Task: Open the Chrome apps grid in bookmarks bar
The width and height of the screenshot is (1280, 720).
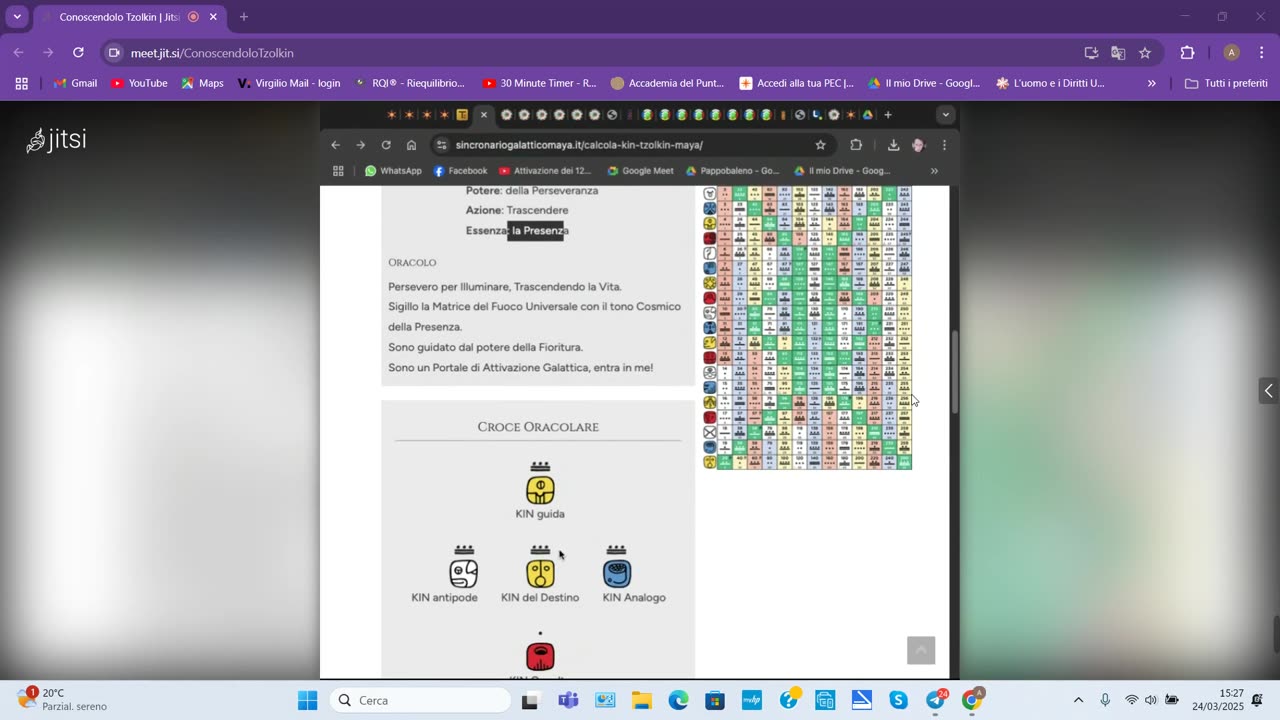Action: pyautogui.click(x=21, y=83)
